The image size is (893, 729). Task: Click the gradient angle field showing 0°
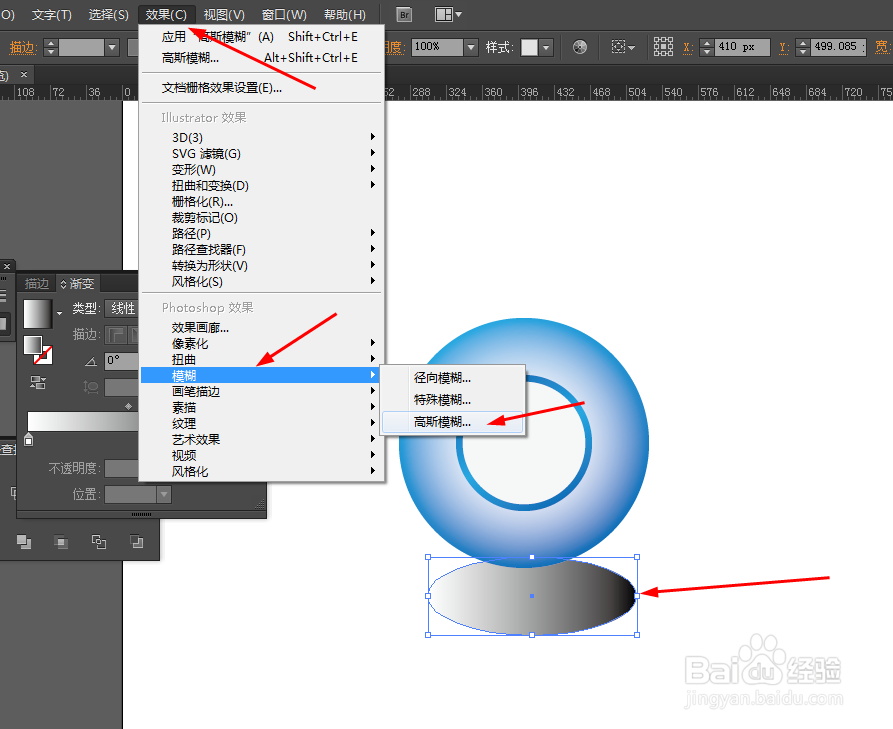(x=122, y=361)
